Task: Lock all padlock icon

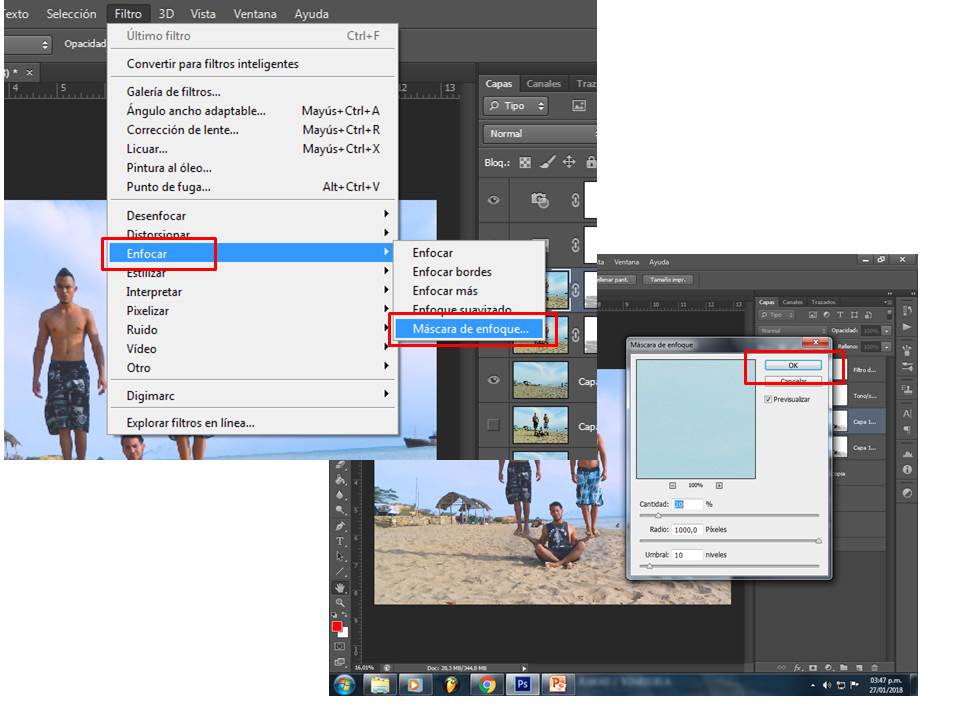Action: 591,162
